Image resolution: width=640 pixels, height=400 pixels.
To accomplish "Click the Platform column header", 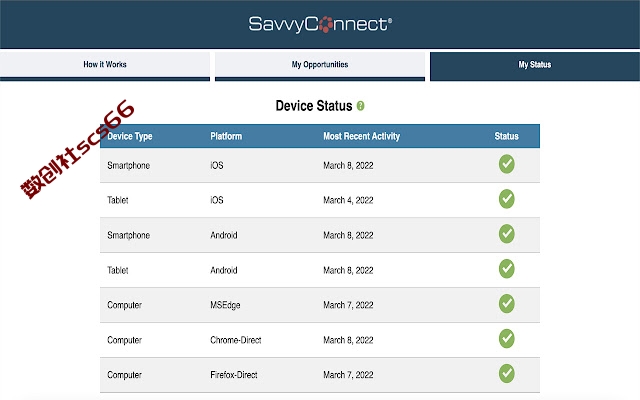I will click(x=226, y=136).
